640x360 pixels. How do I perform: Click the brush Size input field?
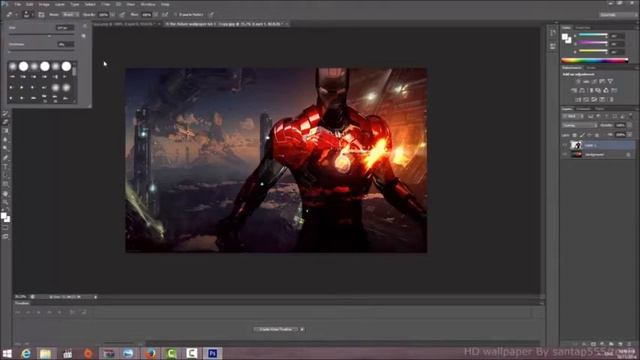65,28
